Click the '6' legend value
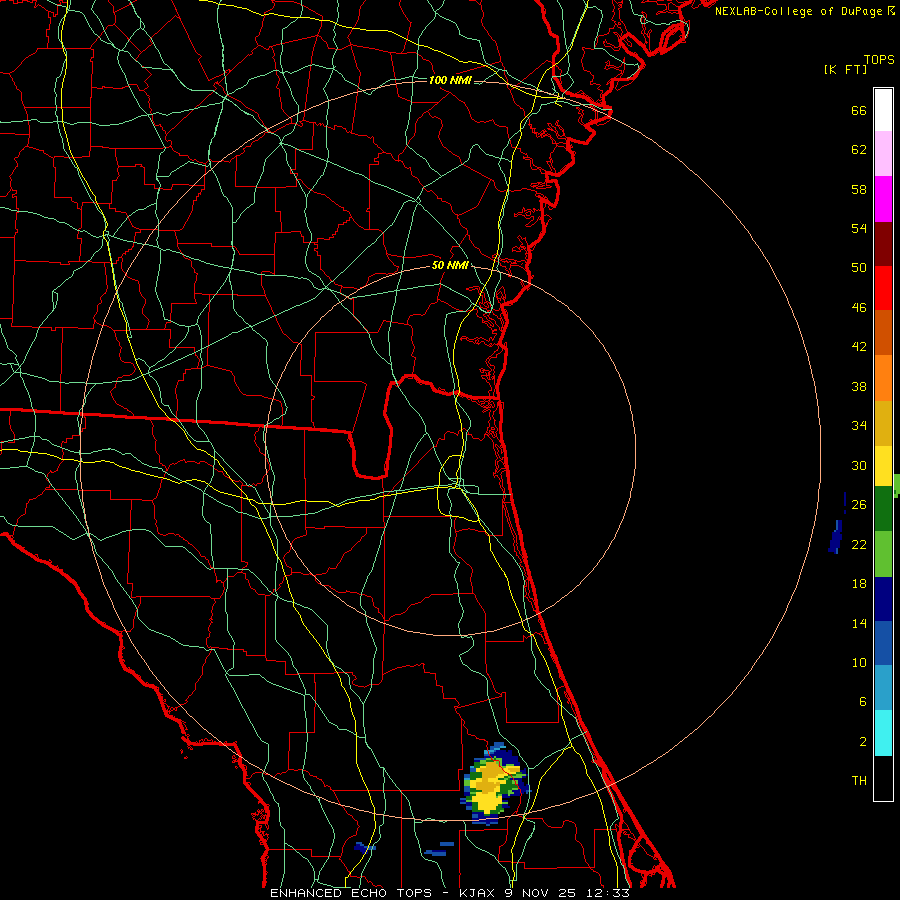 (x=863, y=702)
